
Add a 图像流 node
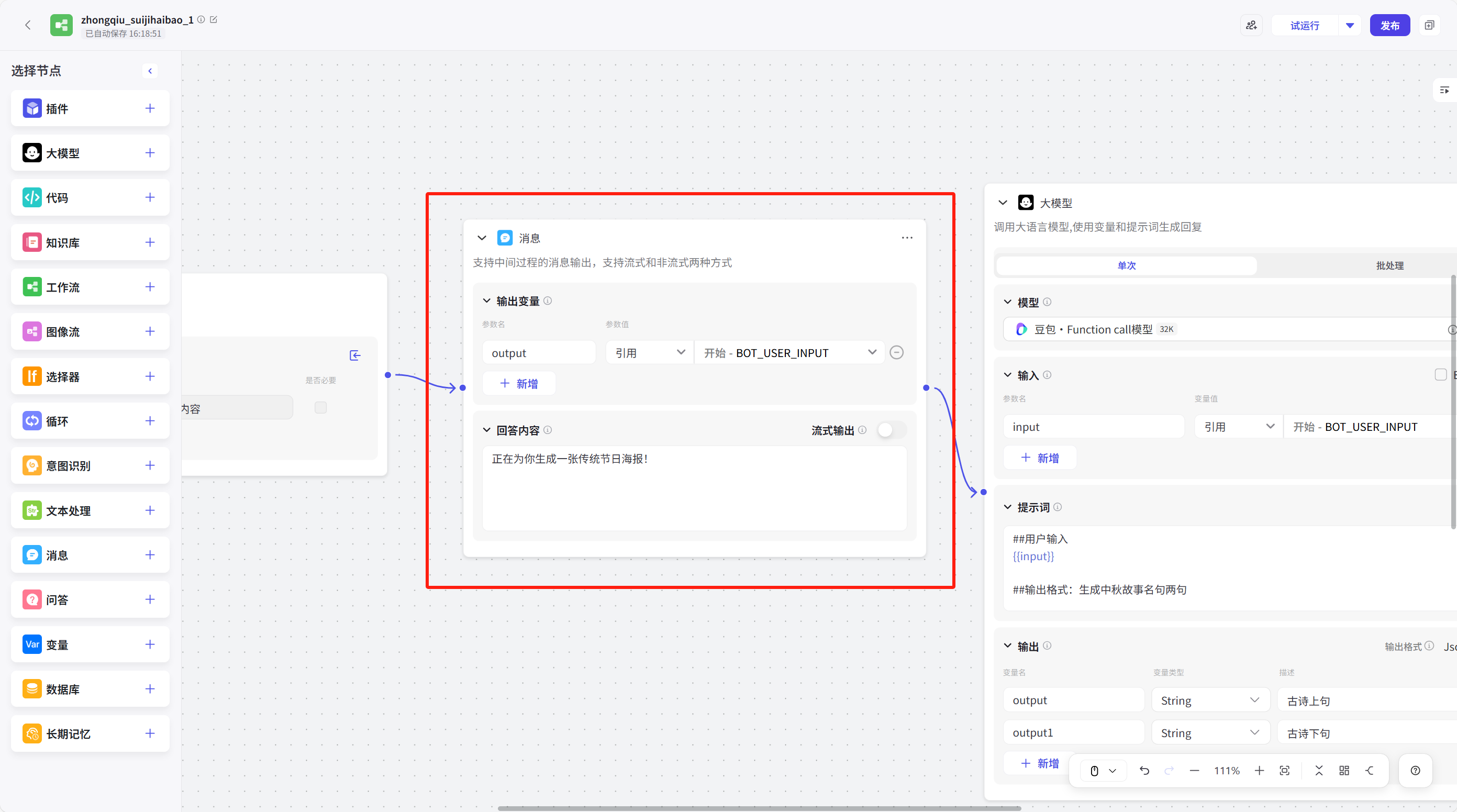[150, 331]
